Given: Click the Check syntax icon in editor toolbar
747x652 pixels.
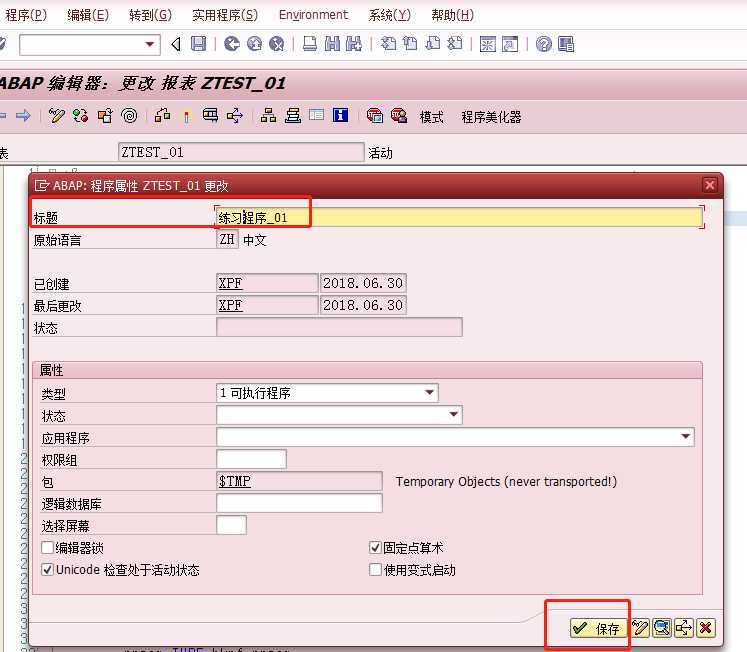Looking at the screenshot, I should point(162,116).
